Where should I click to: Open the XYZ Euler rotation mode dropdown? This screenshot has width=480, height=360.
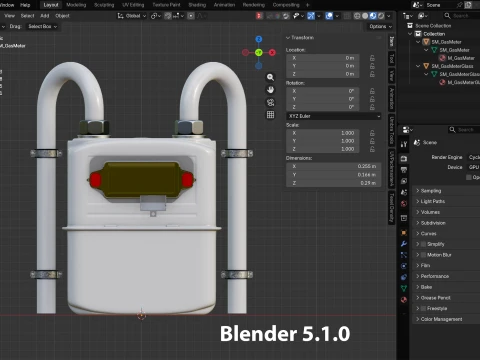click(333, 116)
